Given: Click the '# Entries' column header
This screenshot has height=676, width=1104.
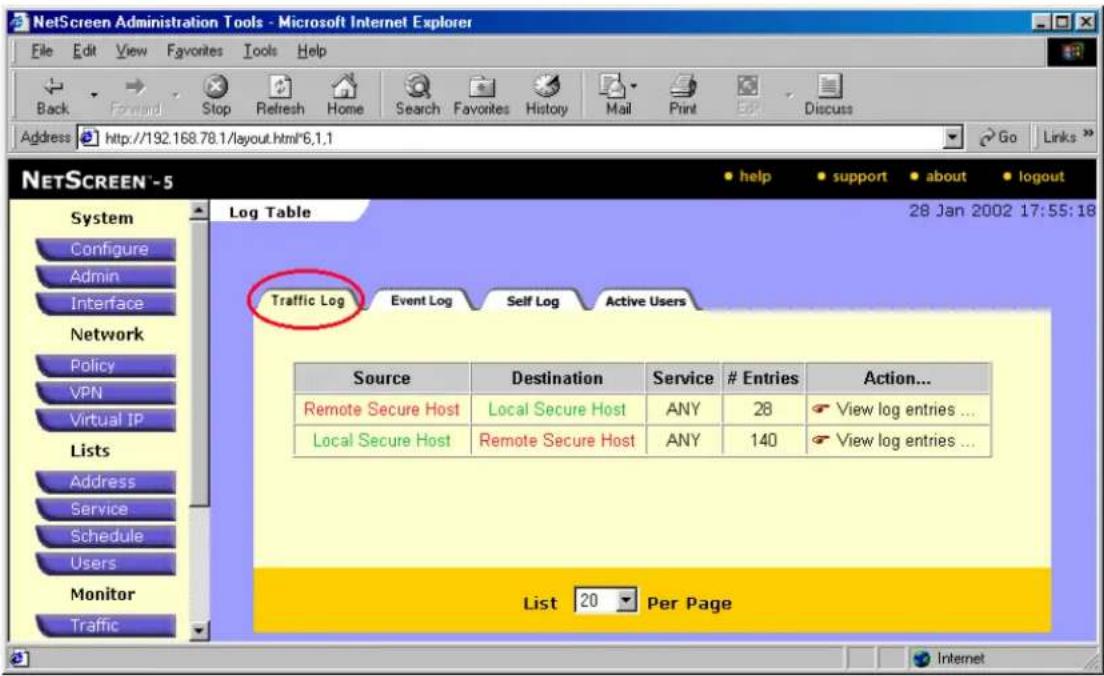Looking at the screenshot, I should 763,378.
